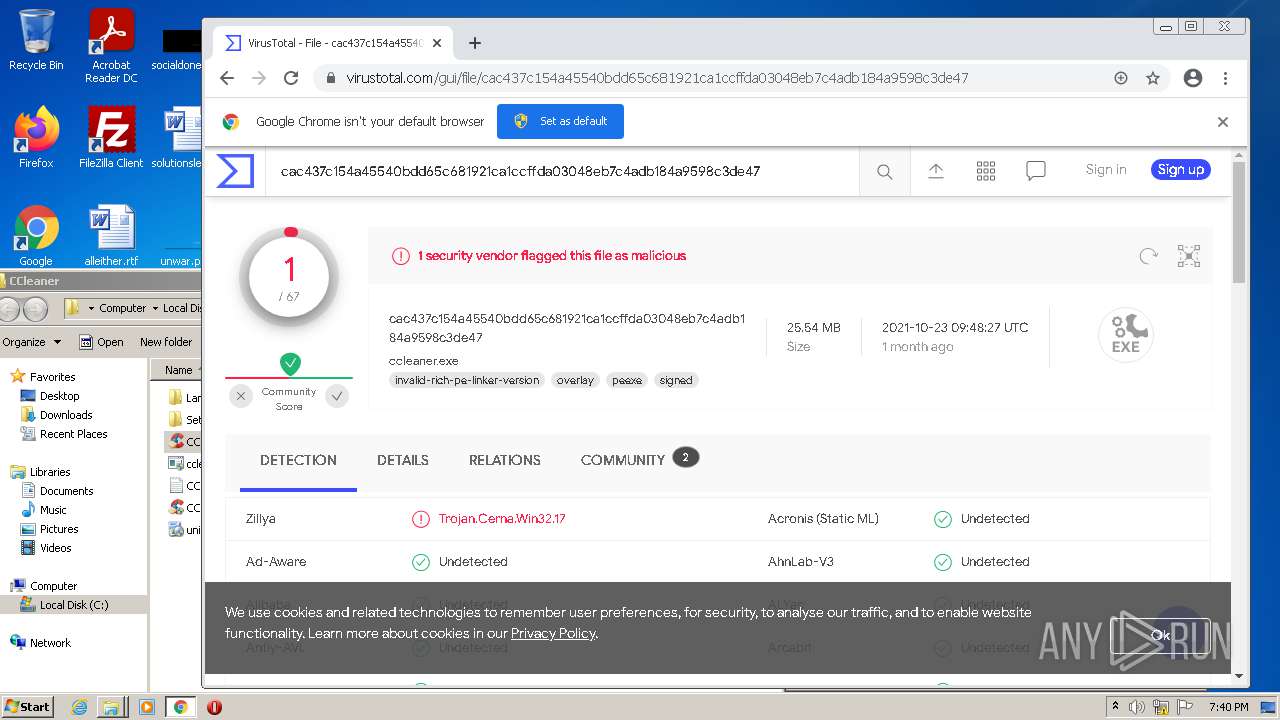Switch to the DETAILS tab

tap(403, 460)
